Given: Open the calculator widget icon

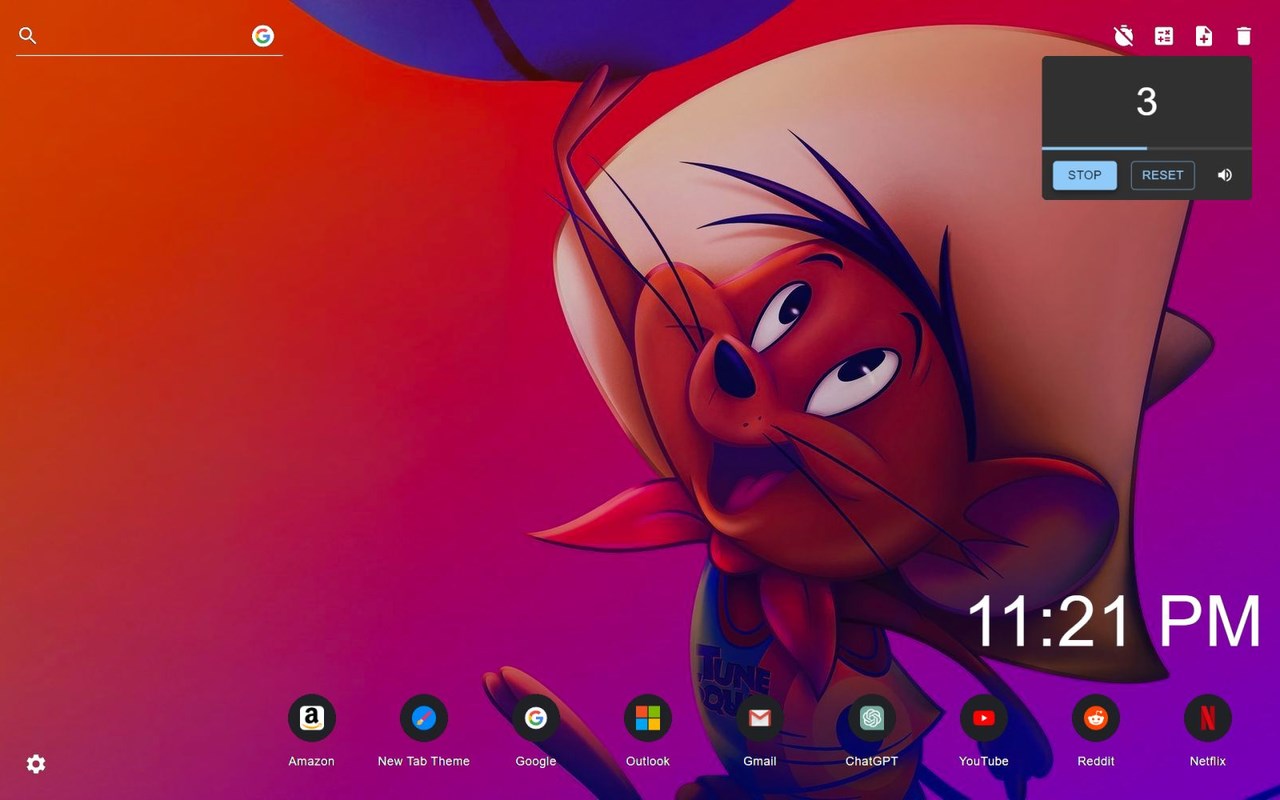Looking at the screenshot, I should point(1164,36).
